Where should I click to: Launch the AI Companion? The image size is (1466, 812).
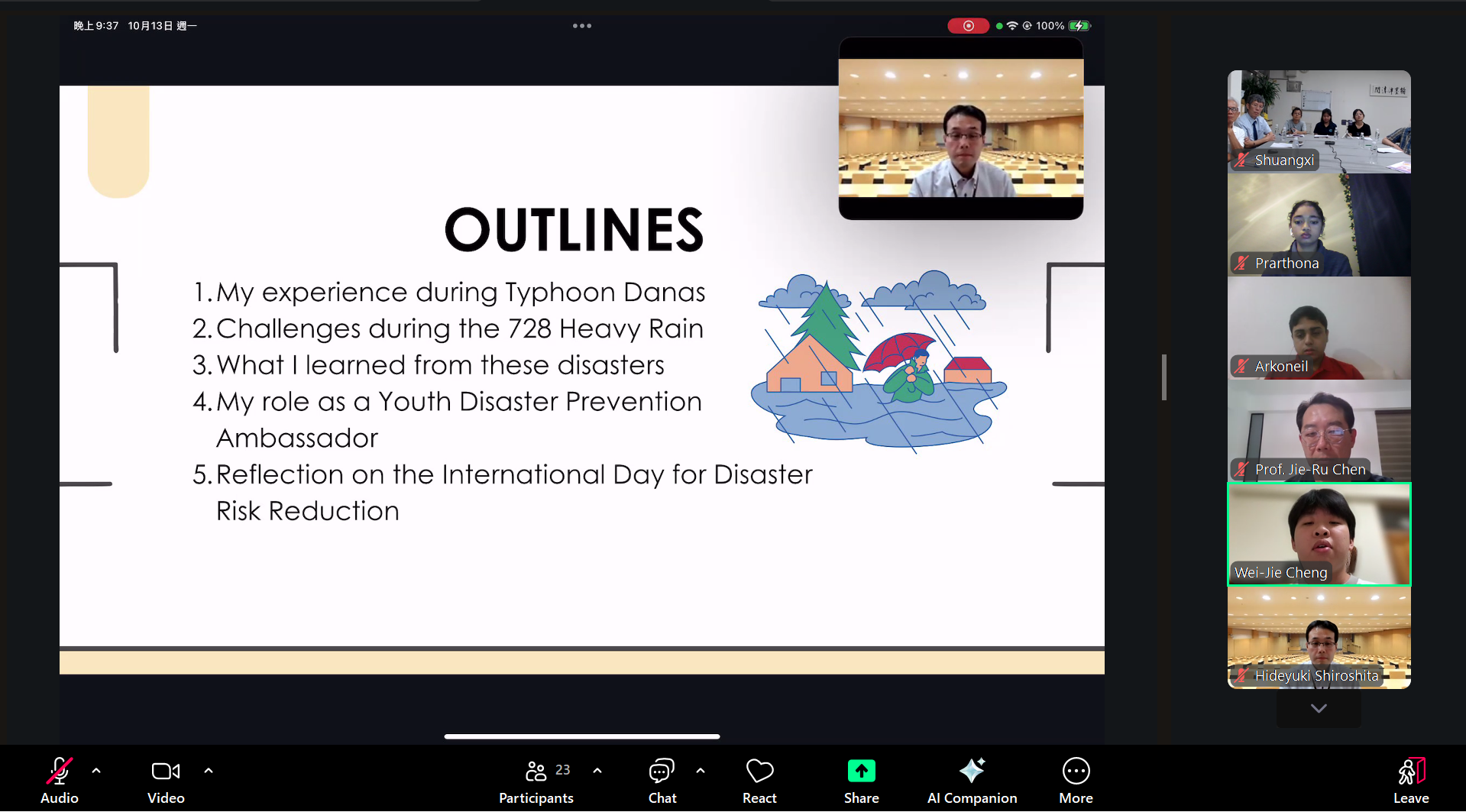tap(972, 779)
